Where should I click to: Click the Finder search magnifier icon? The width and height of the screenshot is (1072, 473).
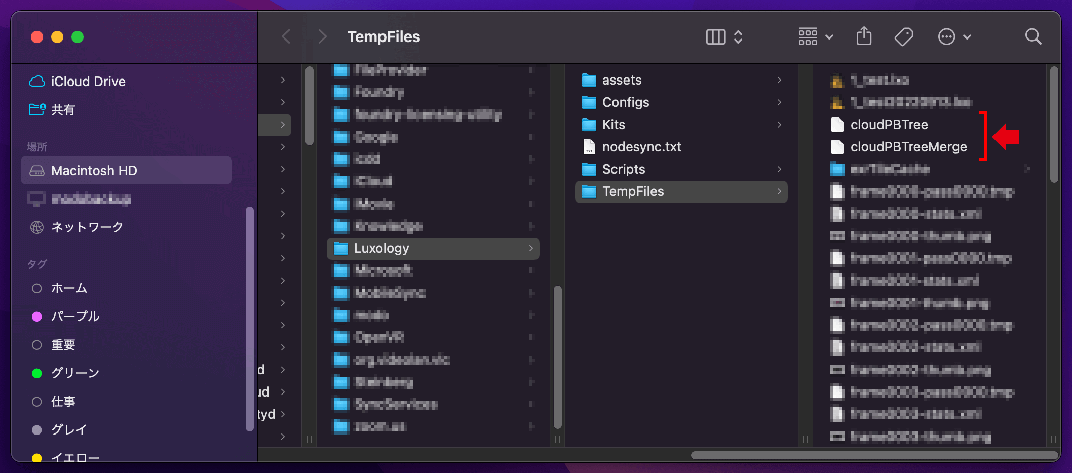1032,37
